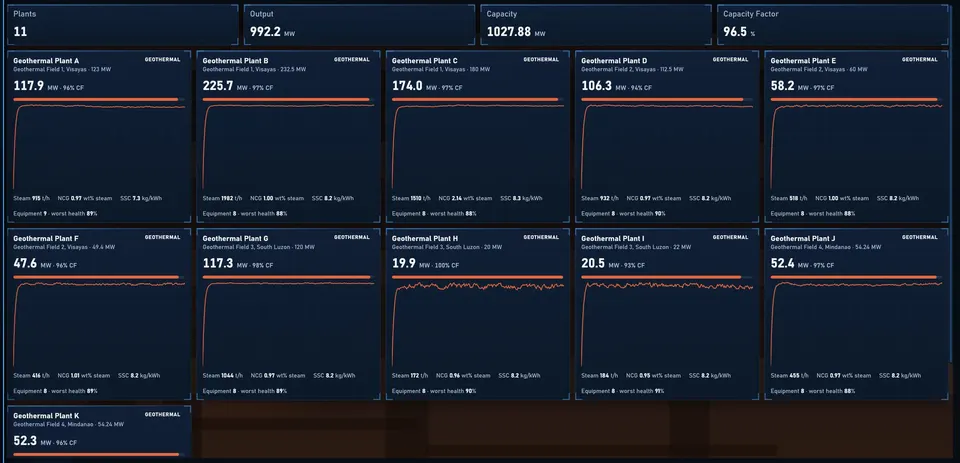The height and width of the screenshot is (463, 960).
Task: Click the 117.3 MW output value
Action: [218, 264]
